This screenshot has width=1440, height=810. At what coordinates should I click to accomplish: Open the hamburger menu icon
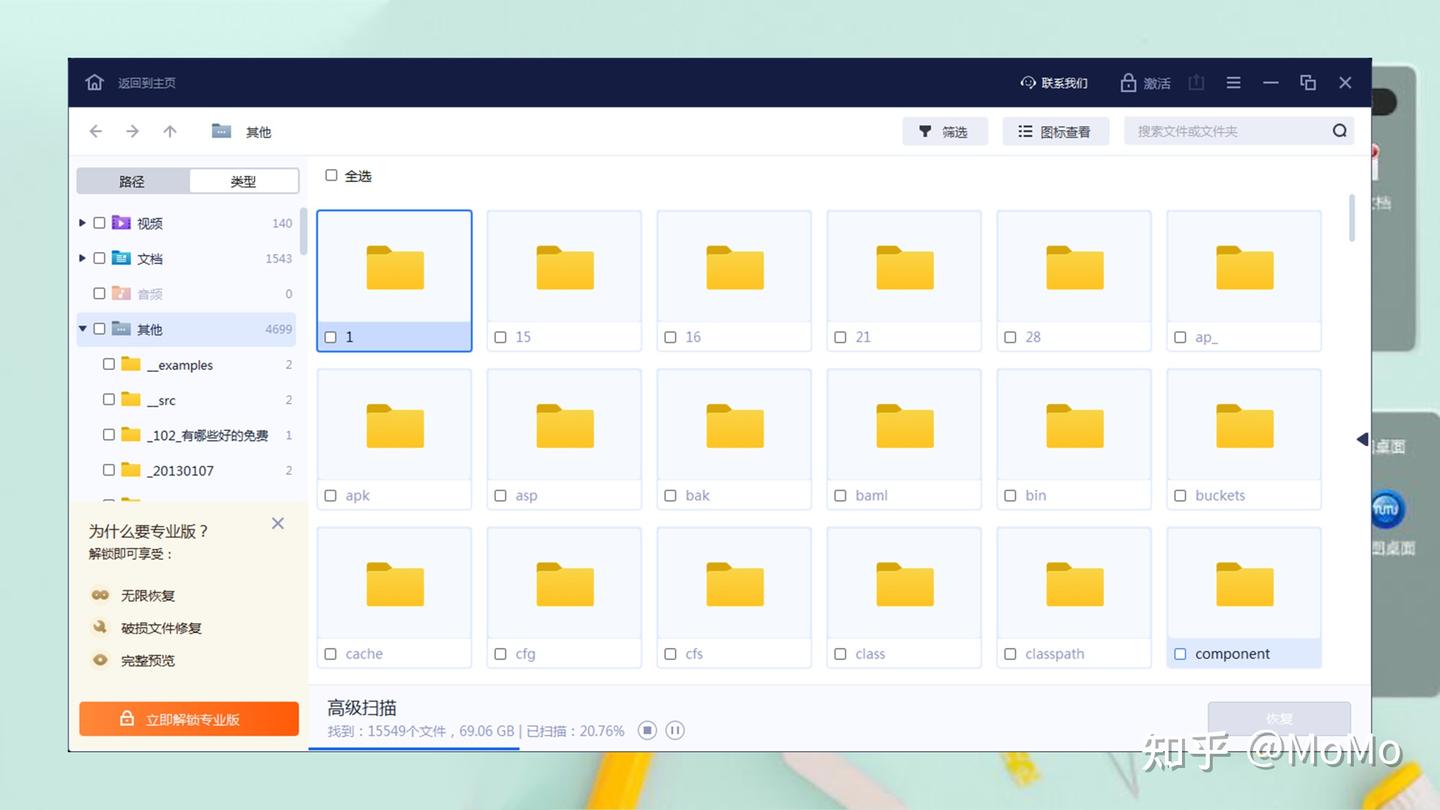point(1234,83)
